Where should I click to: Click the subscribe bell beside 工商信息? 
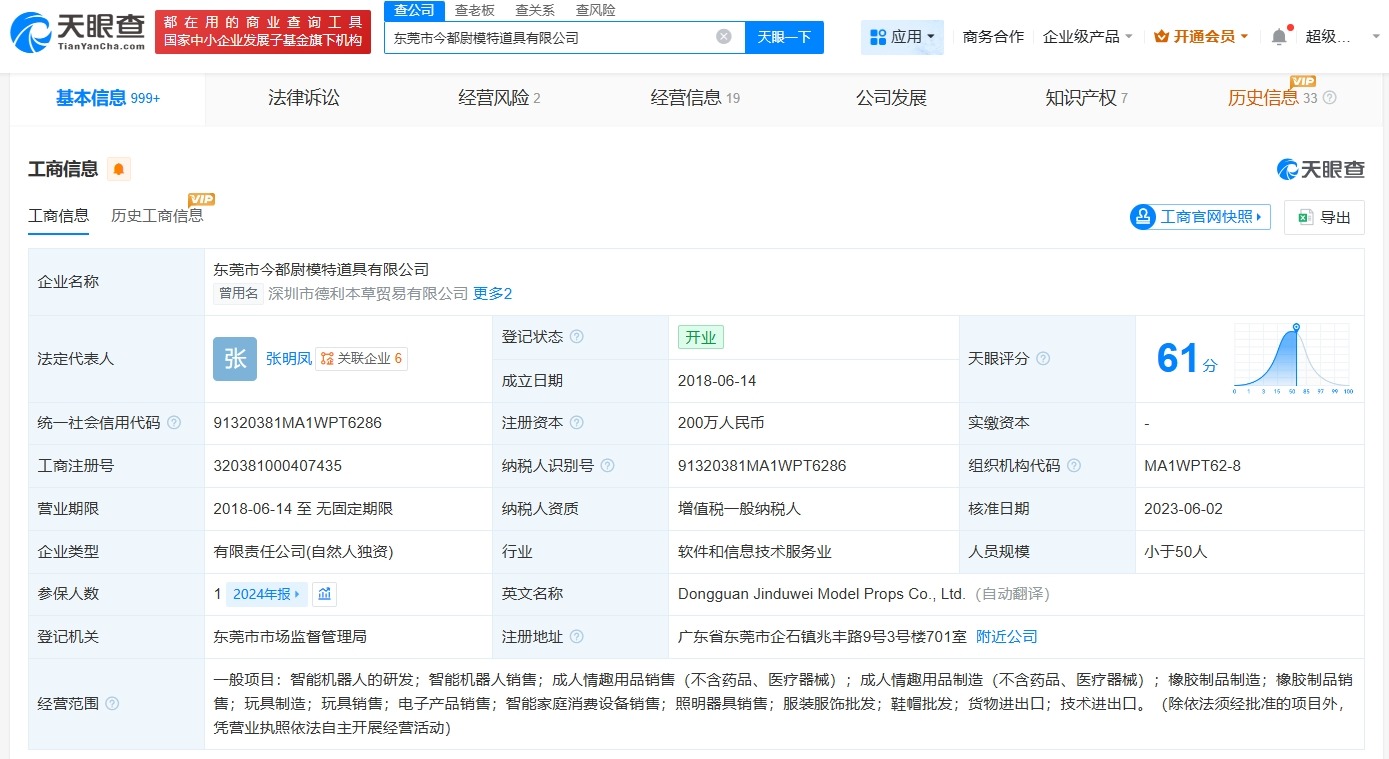click(x=119, y=169)
